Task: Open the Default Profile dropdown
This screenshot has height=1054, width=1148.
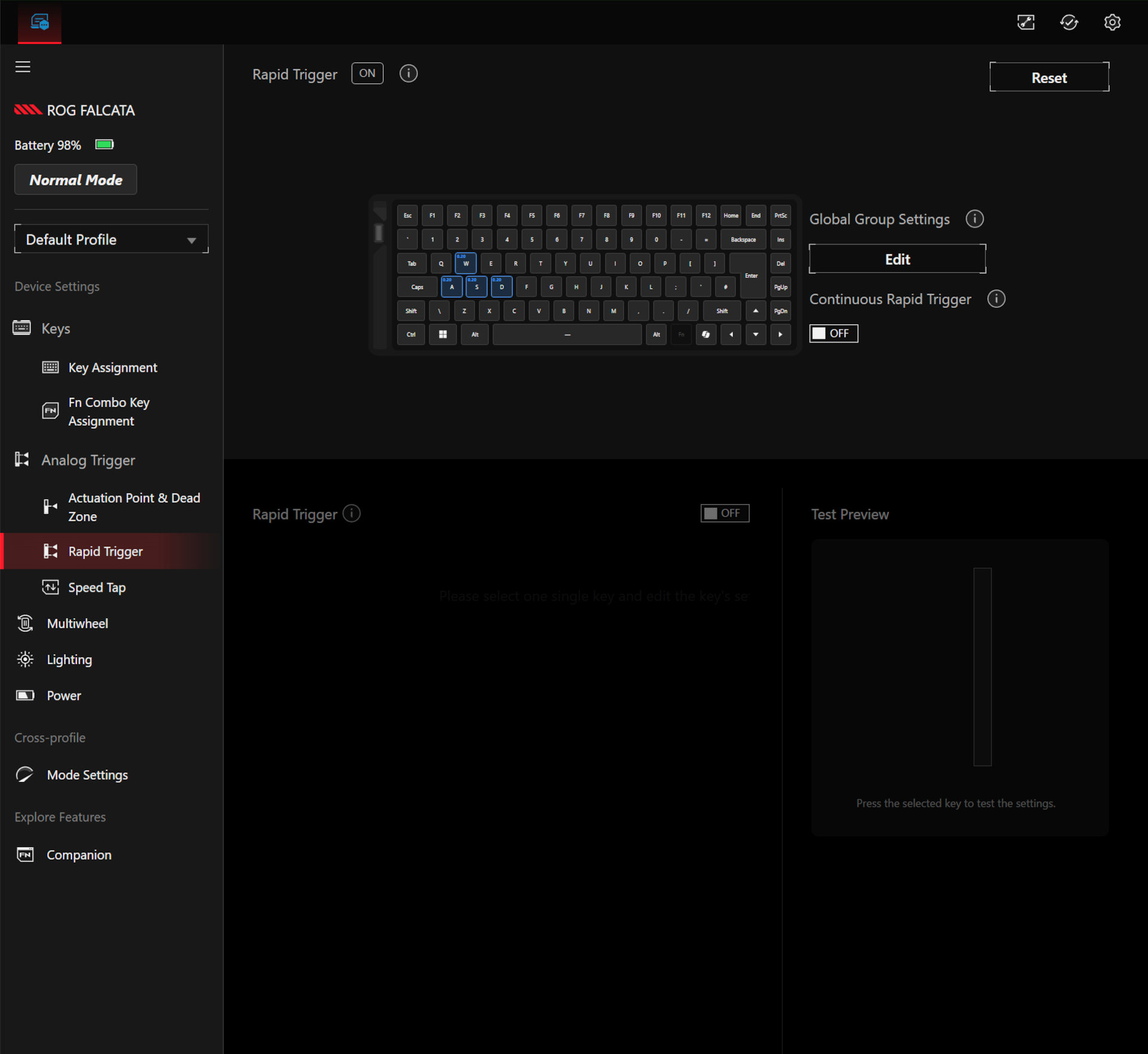Action: 111,239
